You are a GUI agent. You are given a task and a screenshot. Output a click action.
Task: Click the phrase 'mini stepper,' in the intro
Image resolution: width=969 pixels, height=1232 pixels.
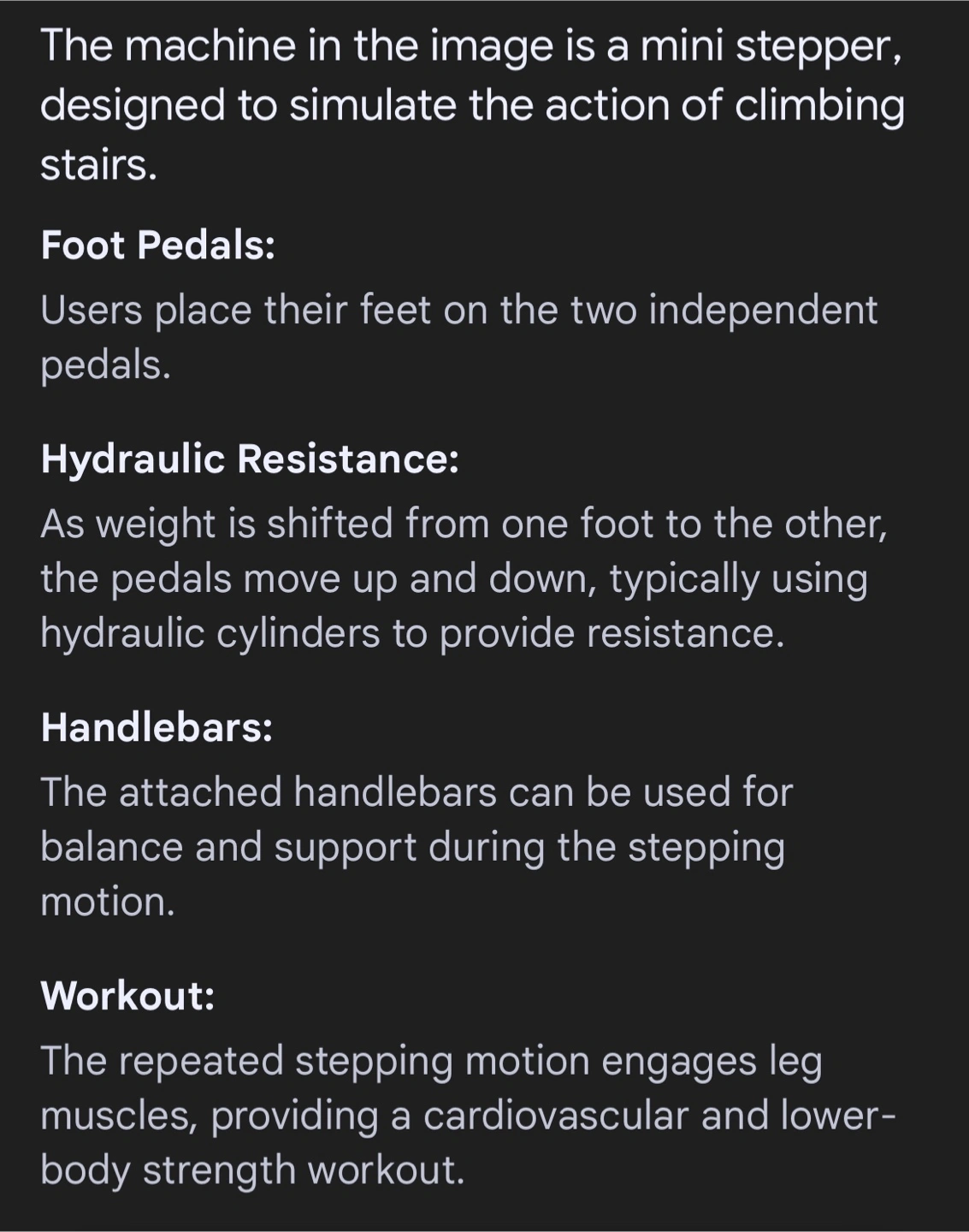click(x=771, y=47)
